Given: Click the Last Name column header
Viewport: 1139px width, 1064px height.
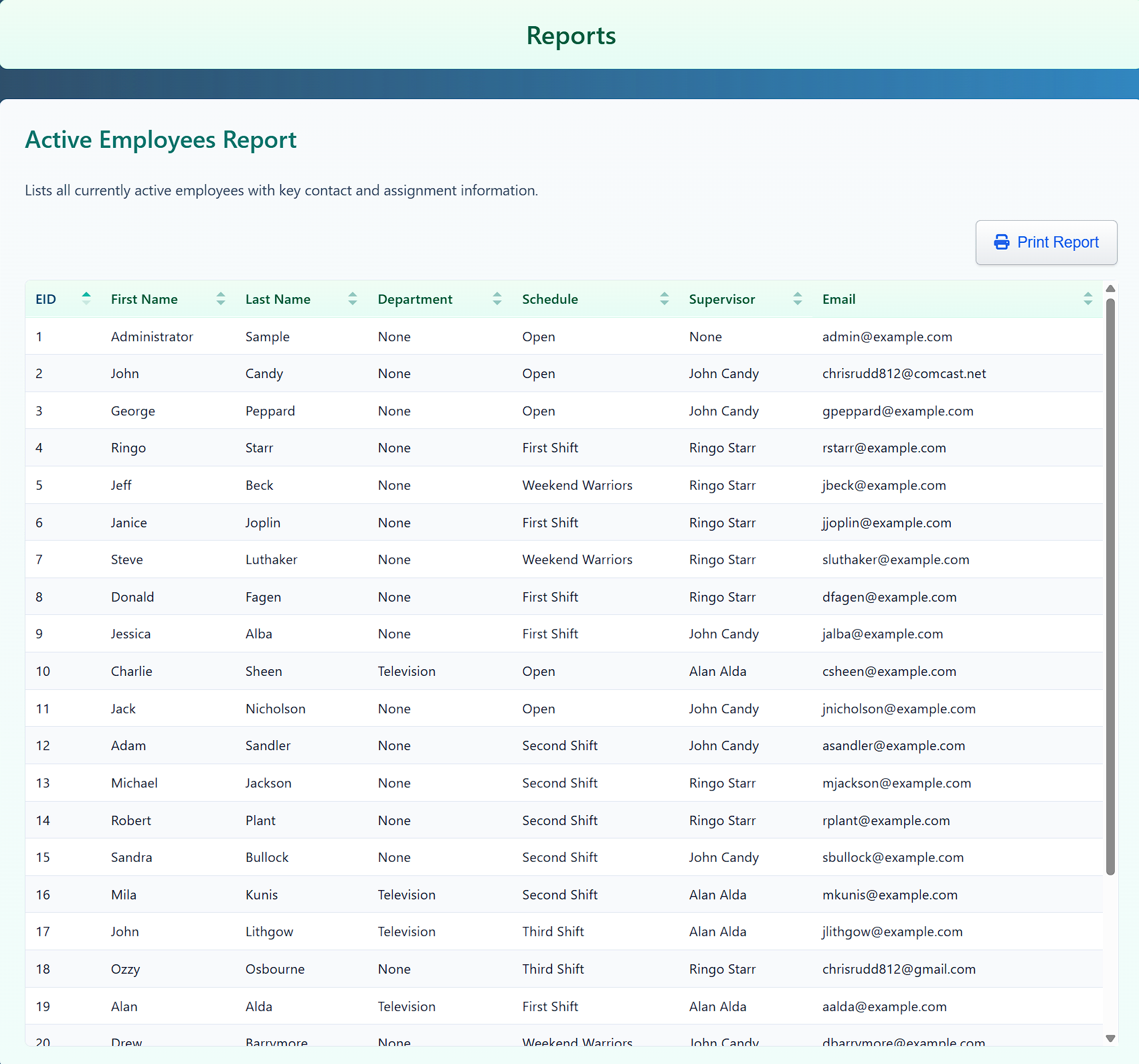Looking at the screenshot, I should pyautogui.click(x=278, y=298).
